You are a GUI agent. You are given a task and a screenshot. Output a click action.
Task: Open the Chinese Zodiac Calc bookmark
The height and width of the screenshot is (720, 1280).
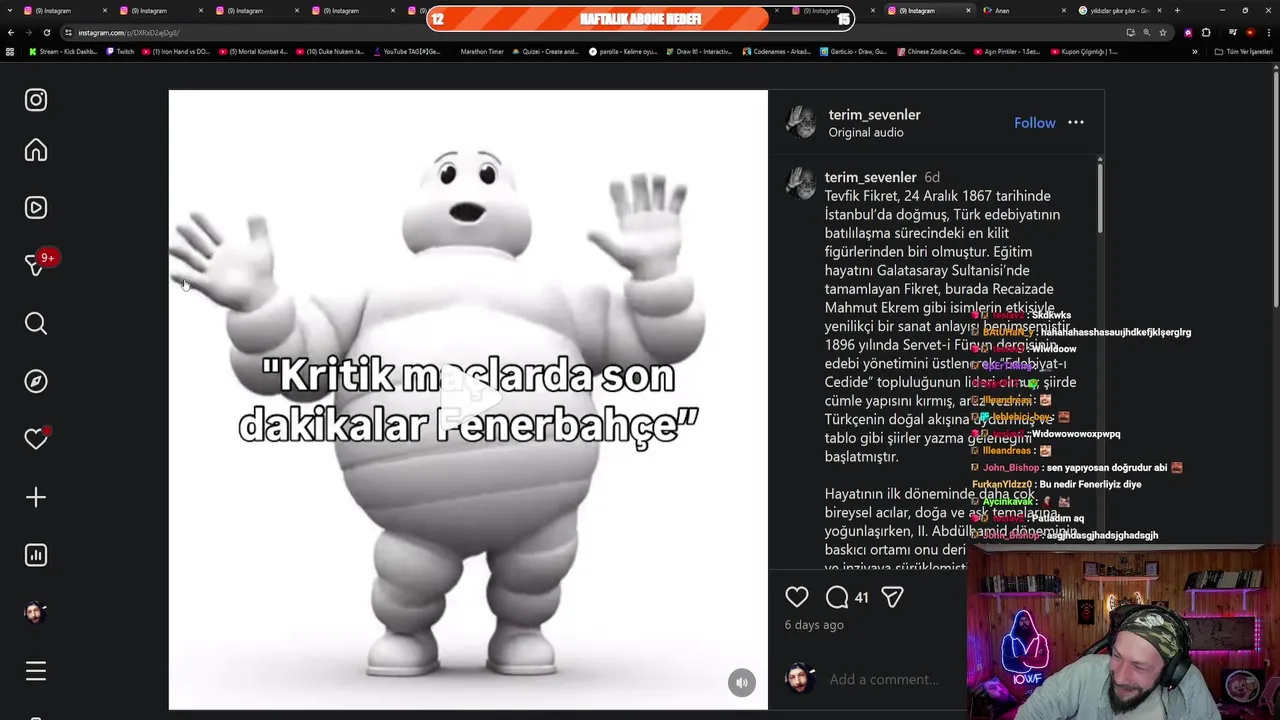[x=931, y=52]
